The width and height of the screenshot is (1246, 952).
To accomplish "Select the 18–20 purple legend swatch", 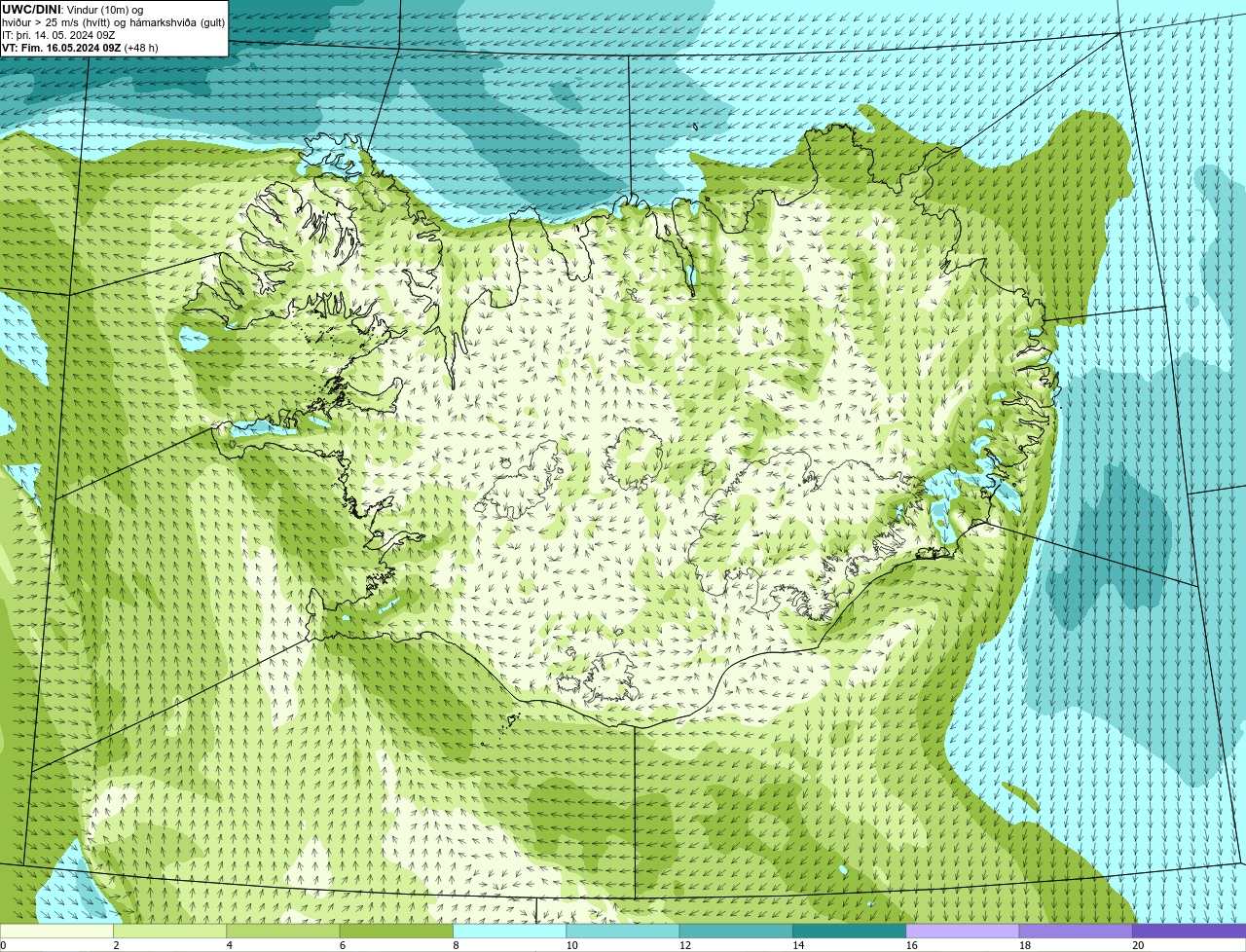I will pos(1076,931).
